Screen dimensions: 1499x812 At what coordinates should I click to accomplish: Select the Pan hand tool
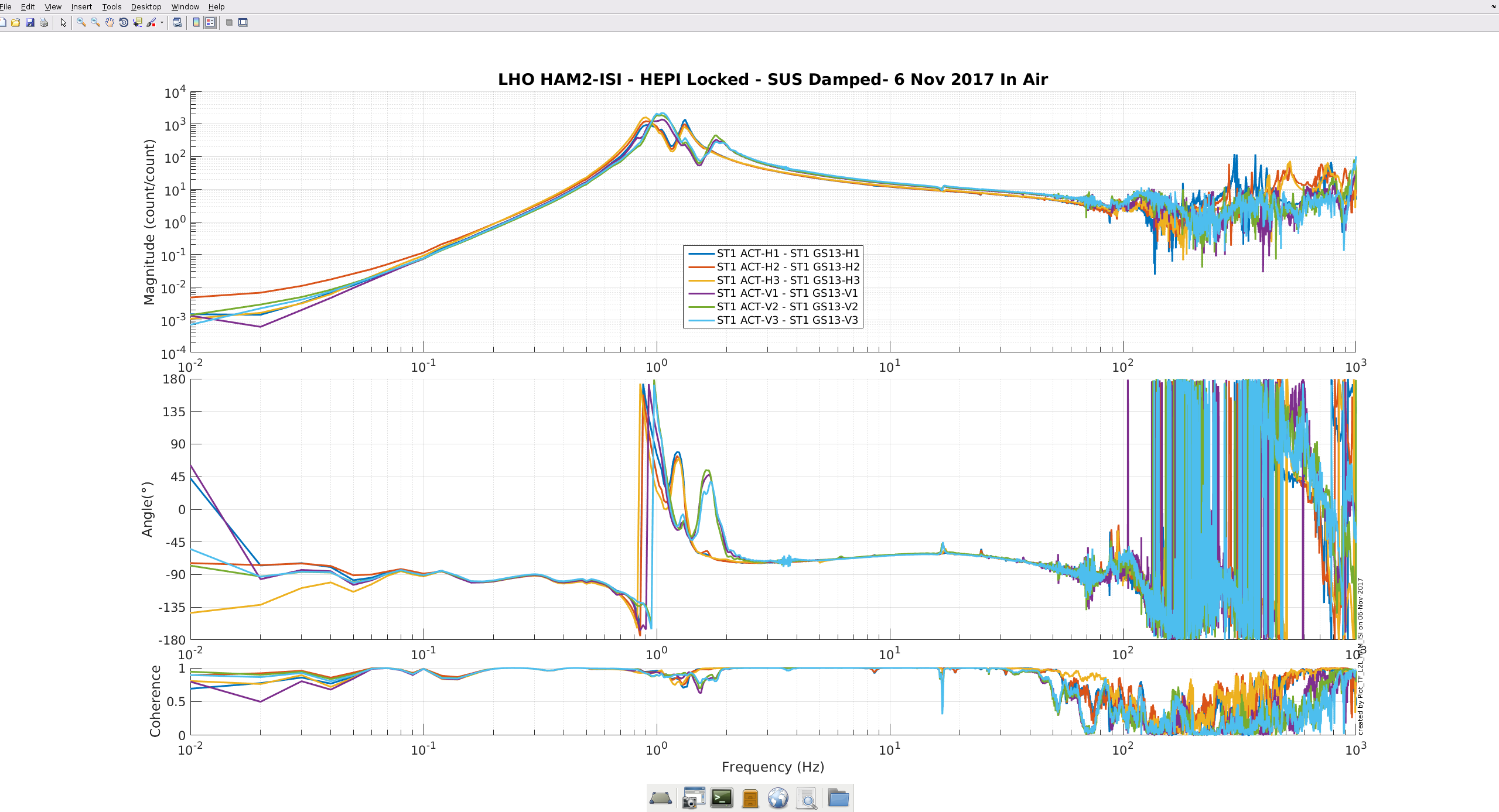(x=110, y=23)
